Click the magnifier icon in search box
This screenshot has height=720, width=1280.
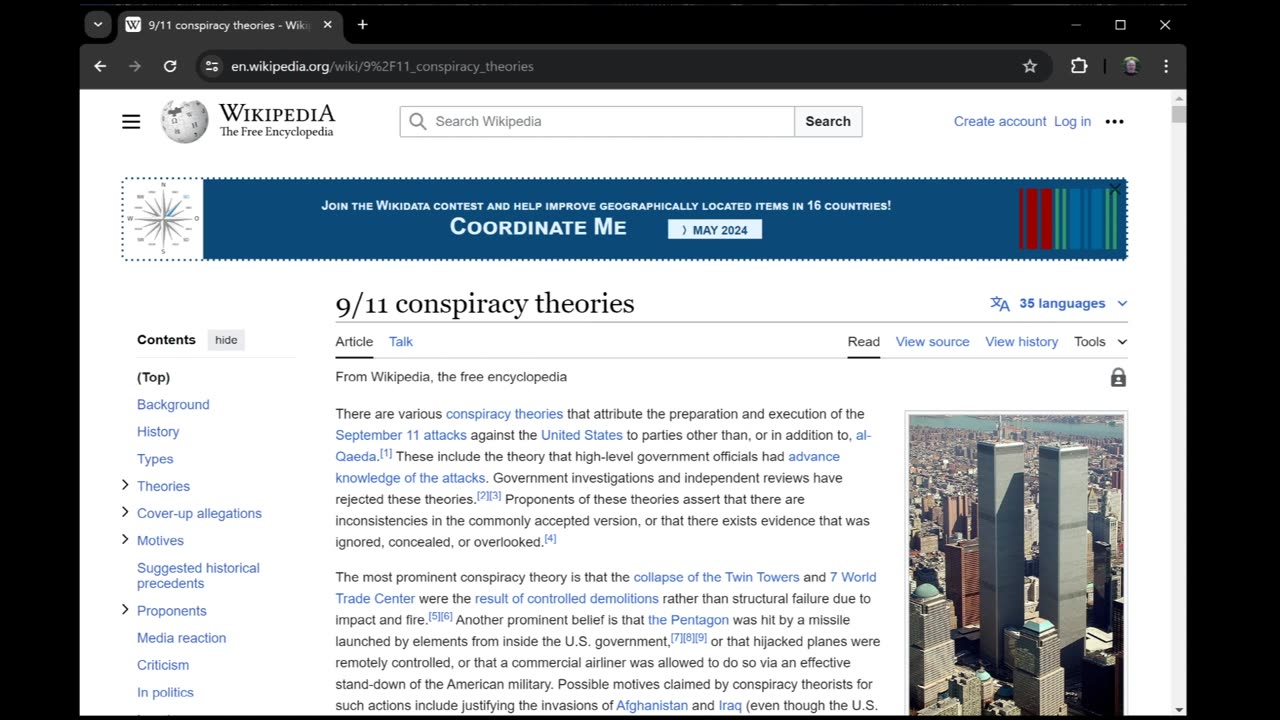(418, 121)
